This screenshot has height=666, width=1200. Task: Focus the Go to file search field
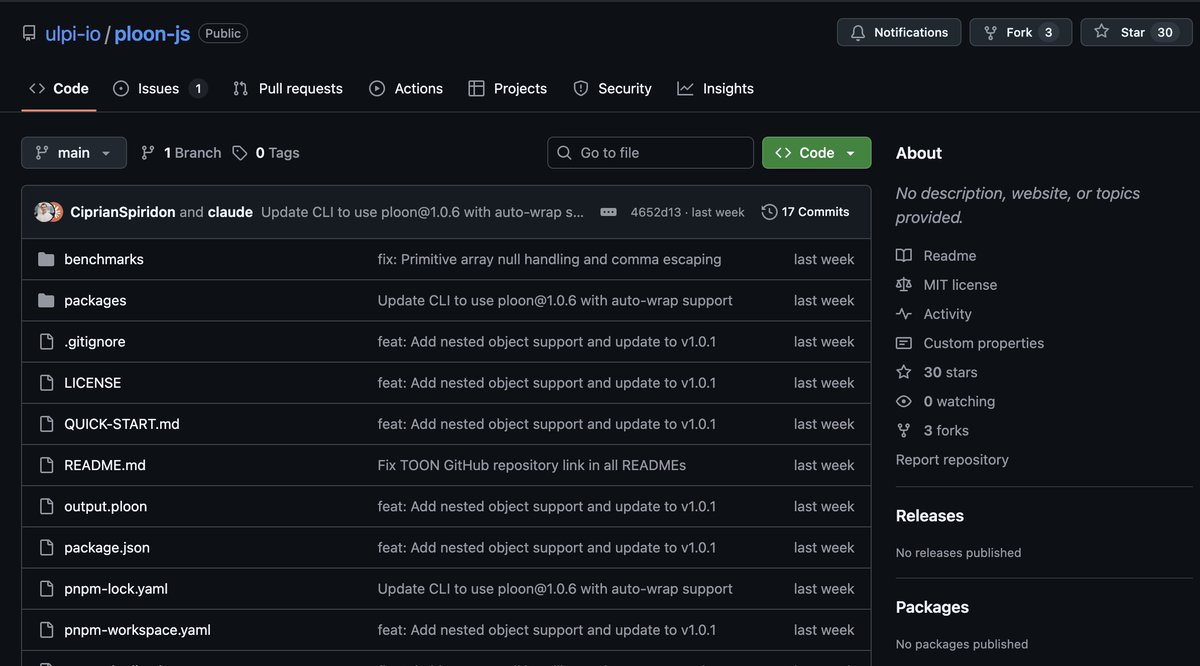tap(650, 152)
